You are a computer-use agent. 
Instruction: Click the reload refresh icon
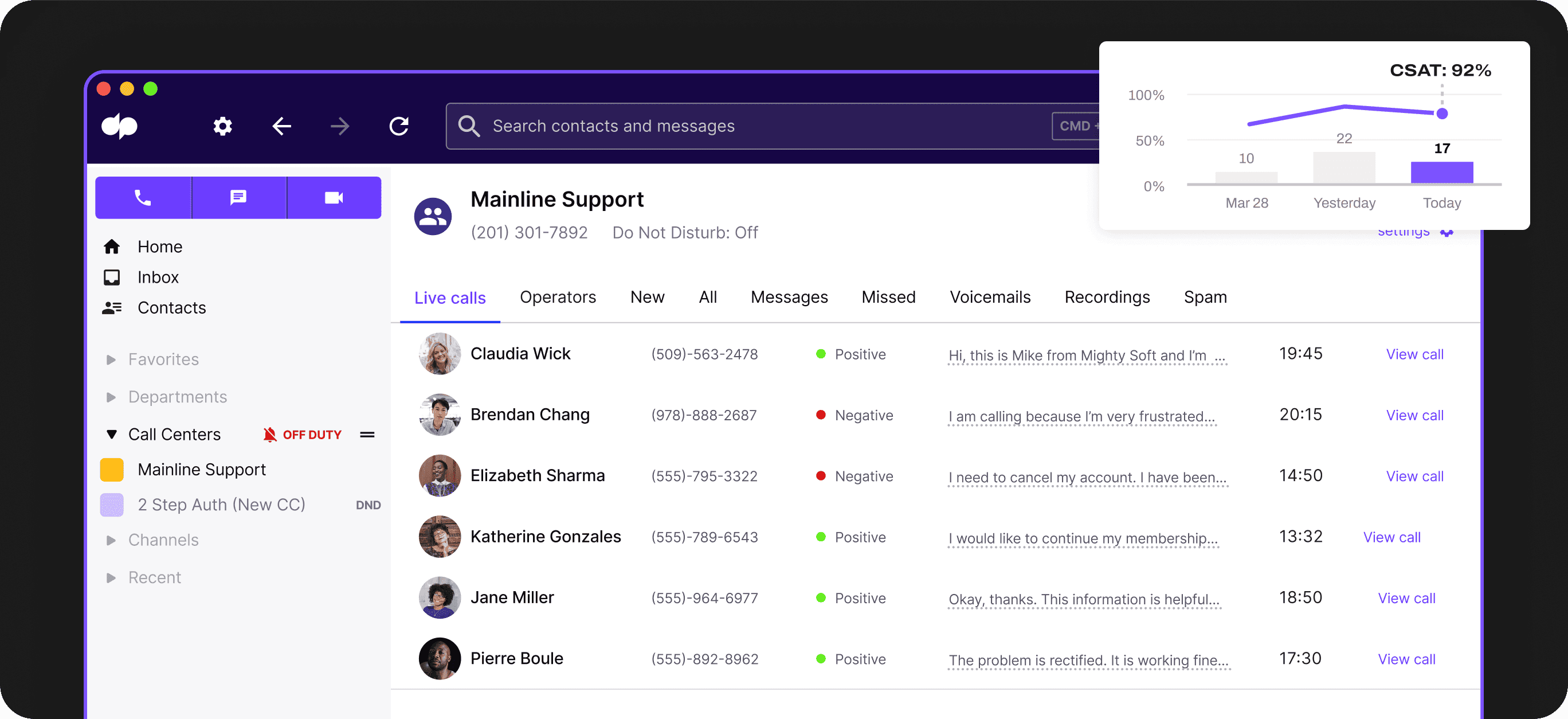click(399, 126)
